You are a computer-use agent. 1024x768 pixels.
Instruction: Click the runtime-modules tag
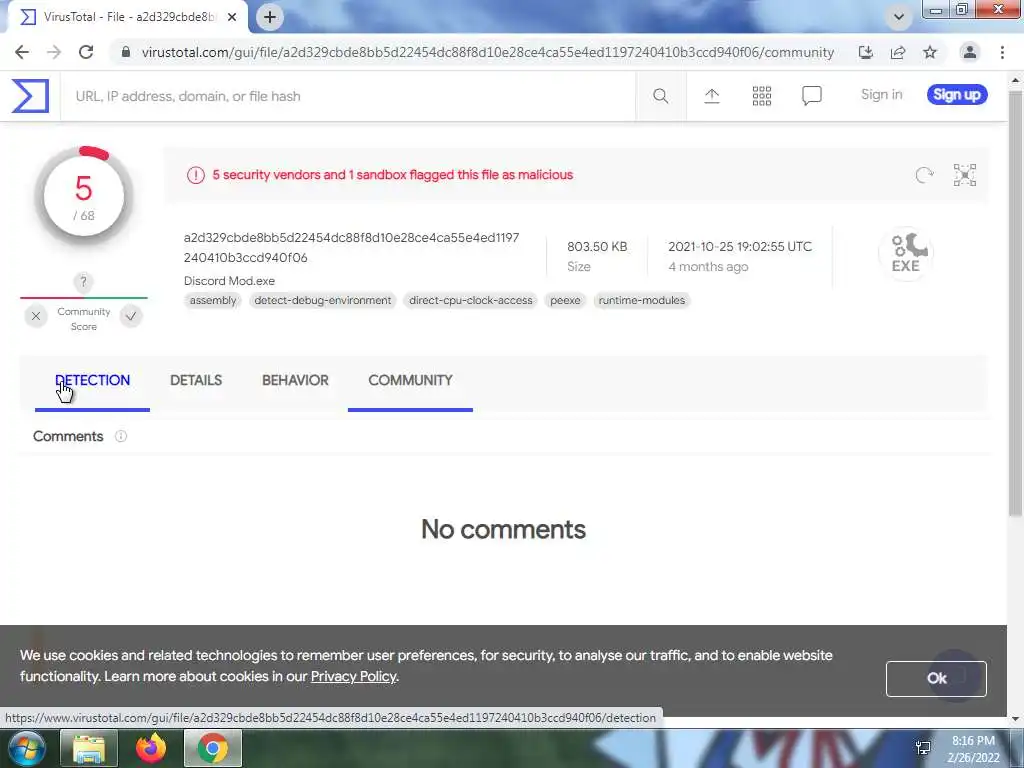[x=642, y=300]
